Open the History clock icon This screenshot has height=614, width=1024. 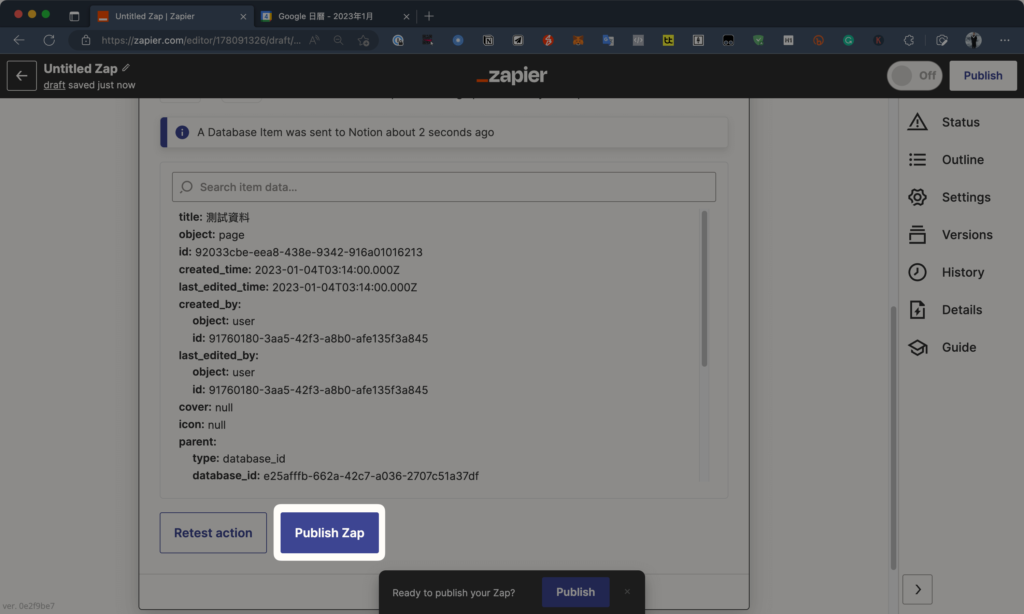click(x=917, y=272)
